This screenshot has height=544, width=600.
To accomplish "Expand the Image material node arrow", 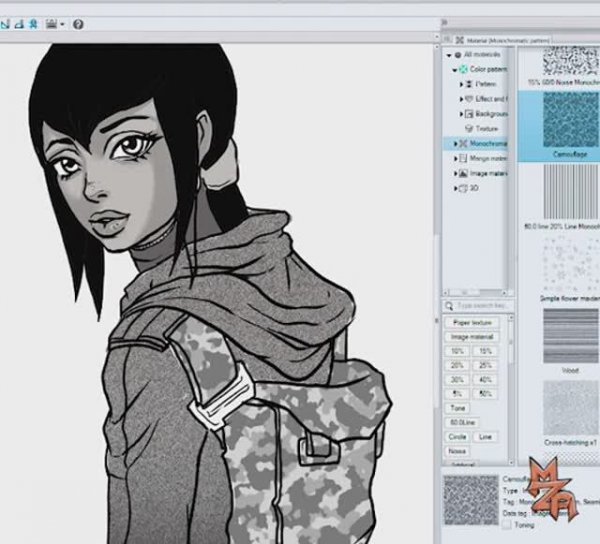I will tap(455, 173).
